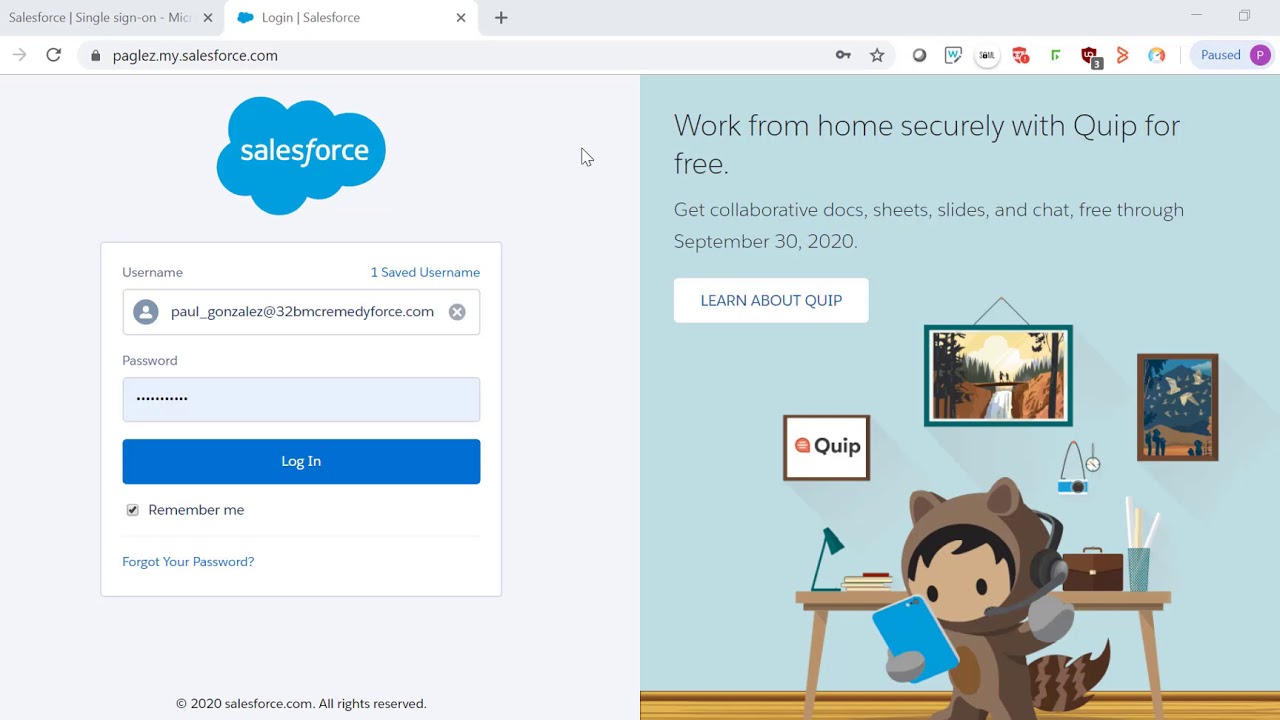Click the address bar URL

point(195,56)
